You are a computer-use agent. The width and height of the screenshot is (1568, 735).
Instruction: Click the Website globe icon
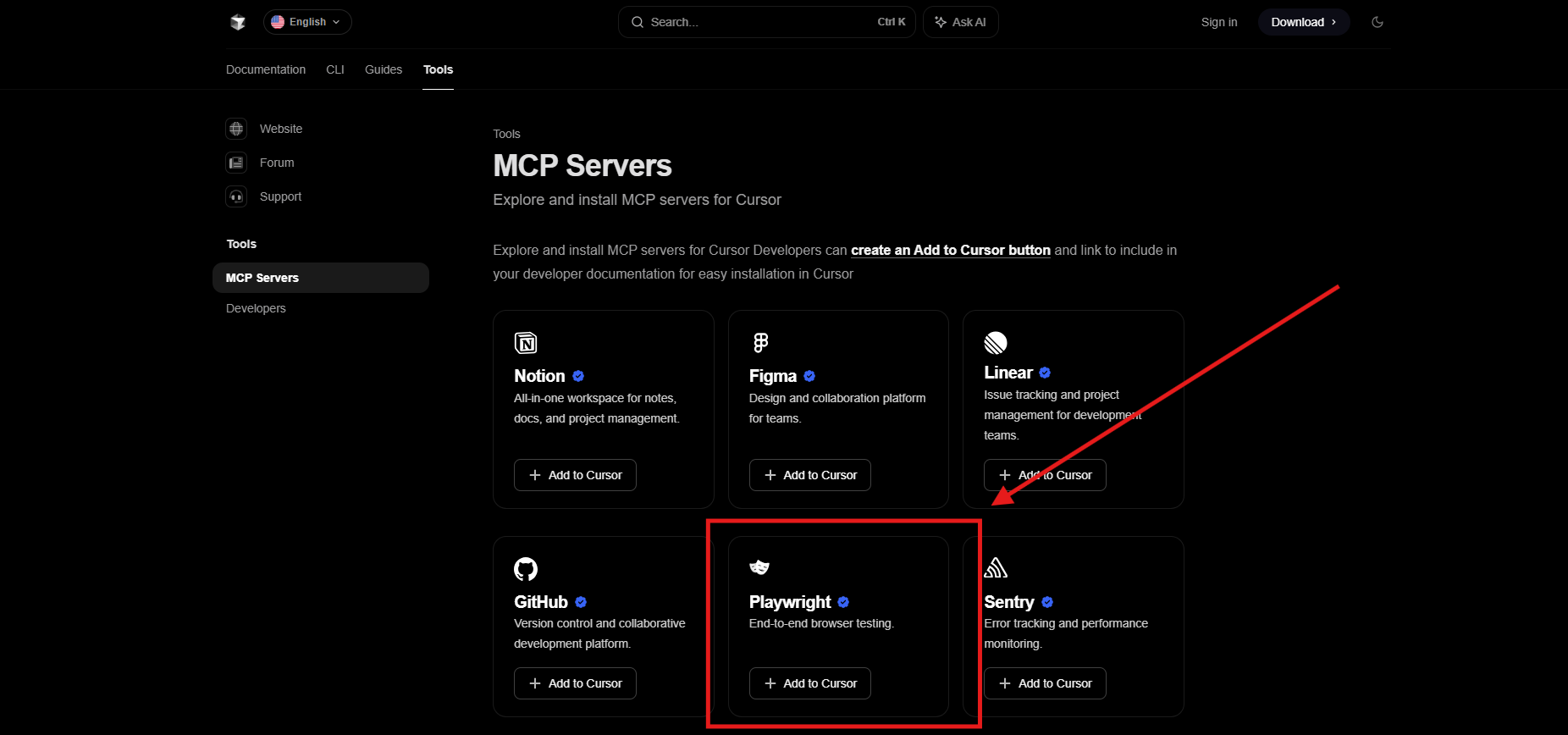pyautogui.click(x=236, y=129)
